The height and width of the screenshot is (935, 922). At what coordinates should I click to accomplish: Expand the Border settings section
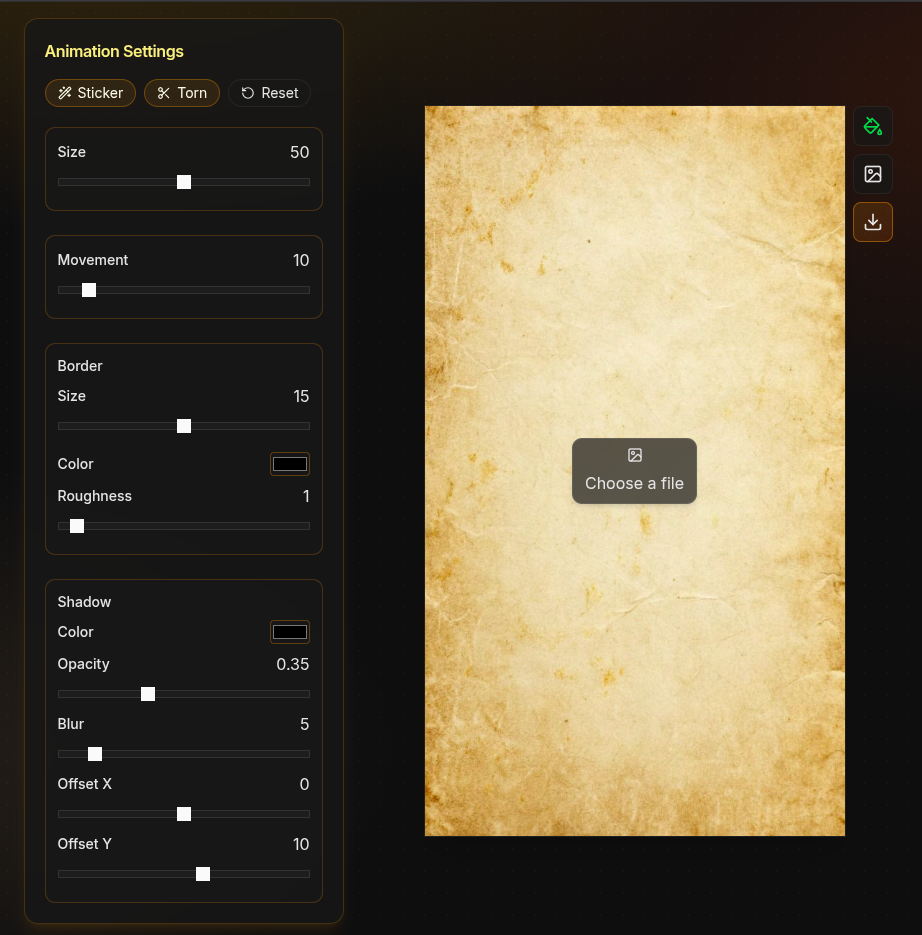(x=79, y=366)
